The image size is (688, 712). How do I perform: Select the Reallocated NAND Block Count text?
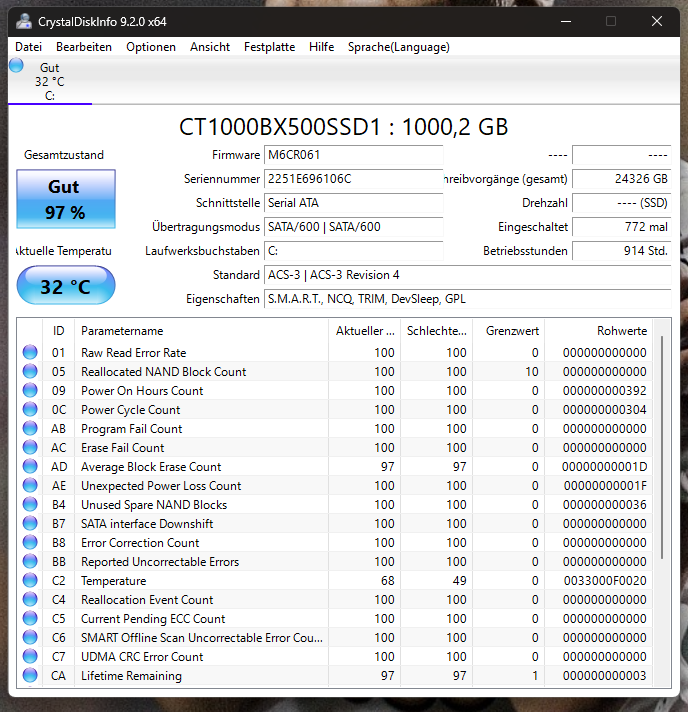pos(163,372)
